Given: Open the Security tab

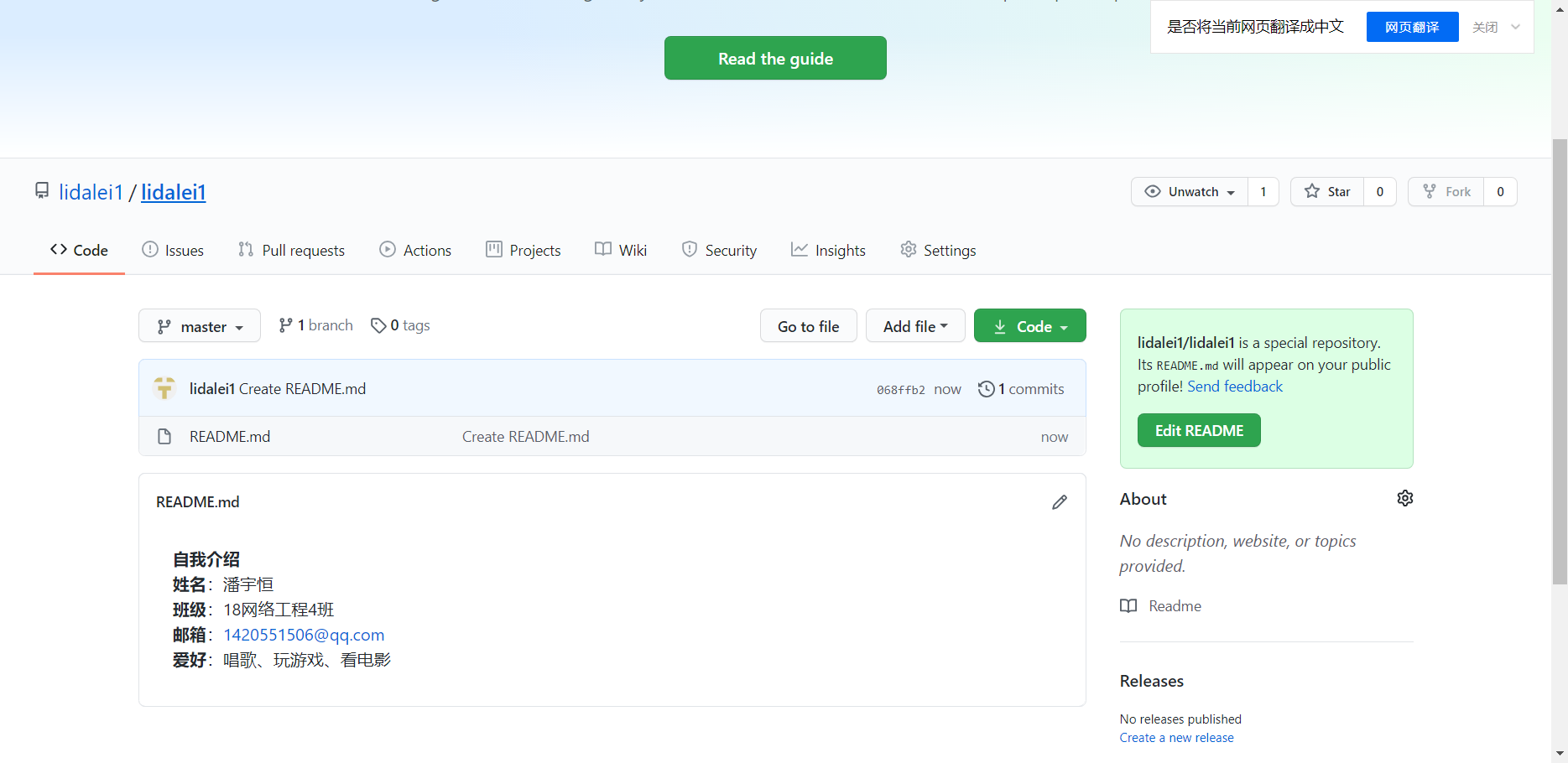Looking at the screenshot, I should (719, 250).
